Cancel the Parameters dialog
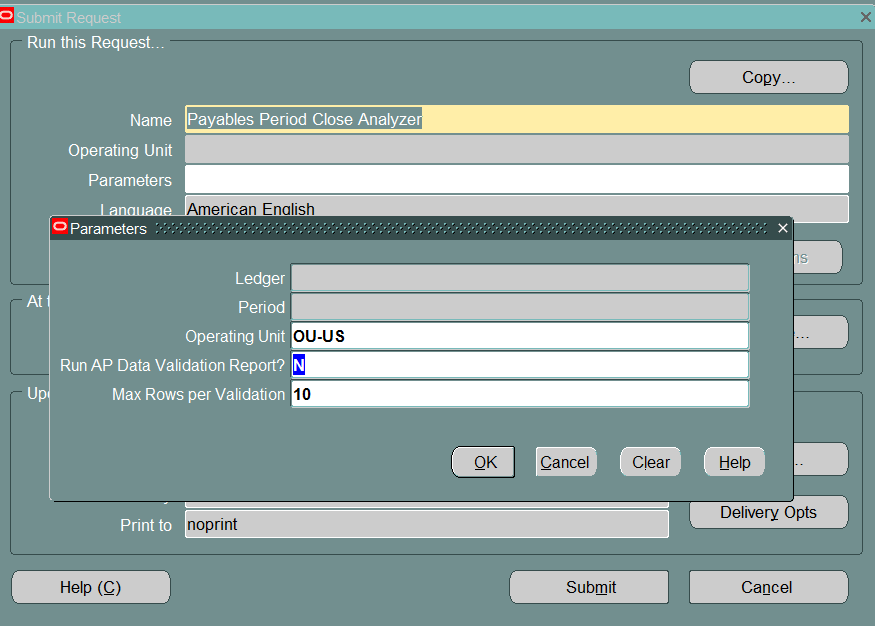 [565, 462]
